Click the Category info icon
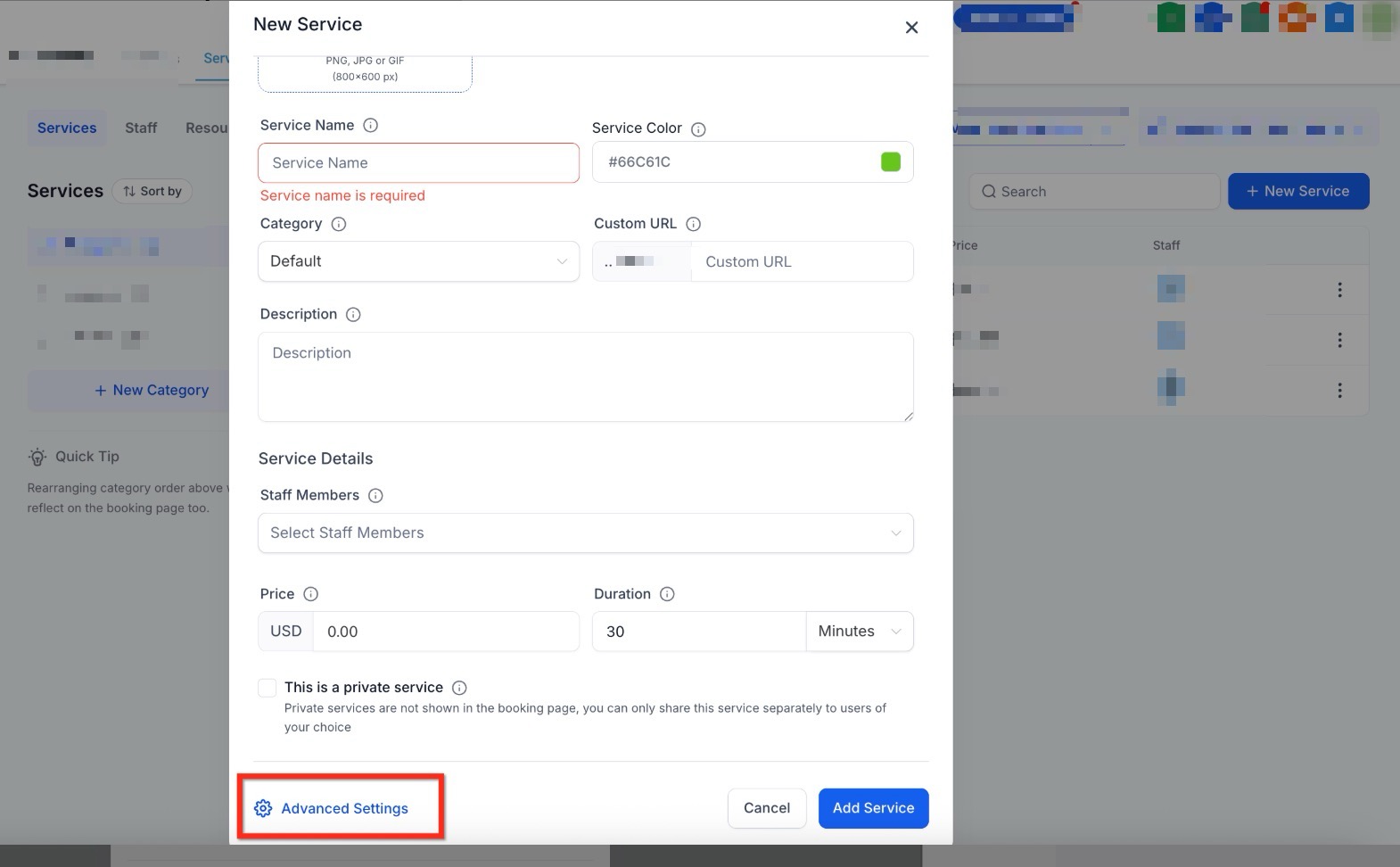This screenshot has height=867, width=1400. pyautogui.click(x=339, y=225)
